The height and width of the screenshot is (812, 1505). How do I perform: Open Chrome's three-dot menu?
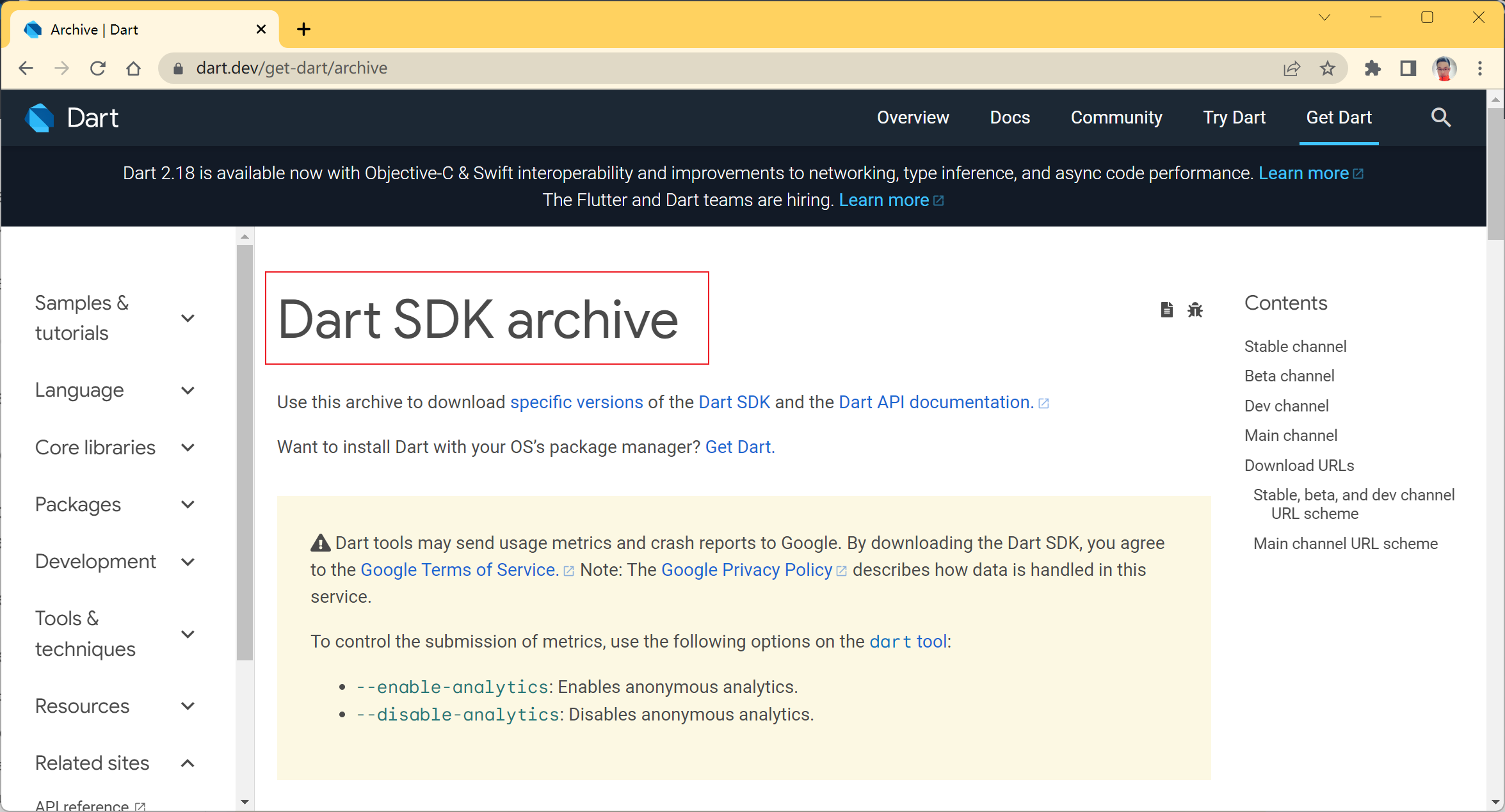click(x=1480, y=68)
